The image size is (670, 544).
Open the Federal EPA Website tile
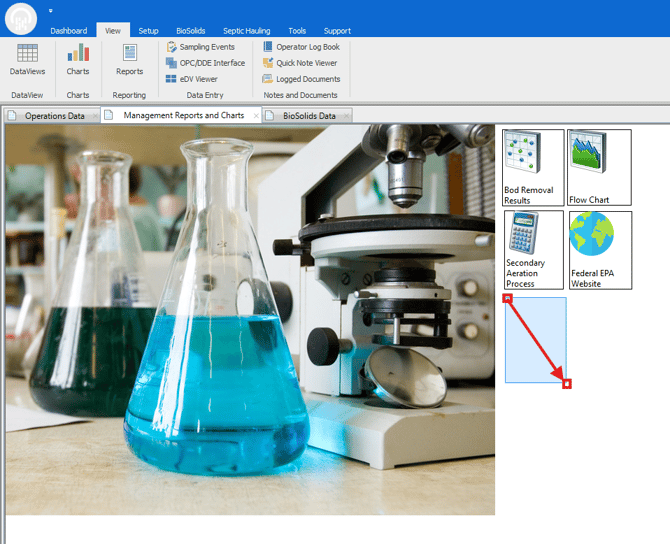[599, 250]
